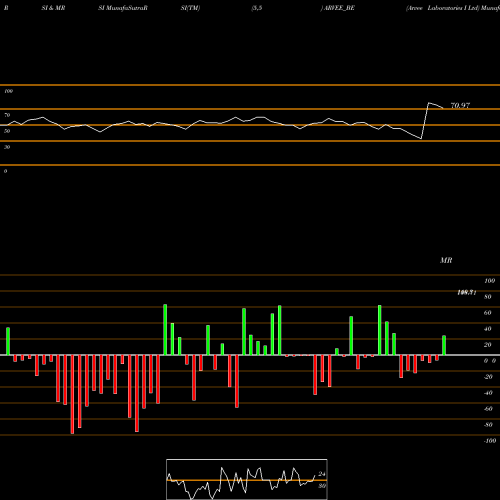
Task: Click the MR axis label 40
Action: (487, 329)
